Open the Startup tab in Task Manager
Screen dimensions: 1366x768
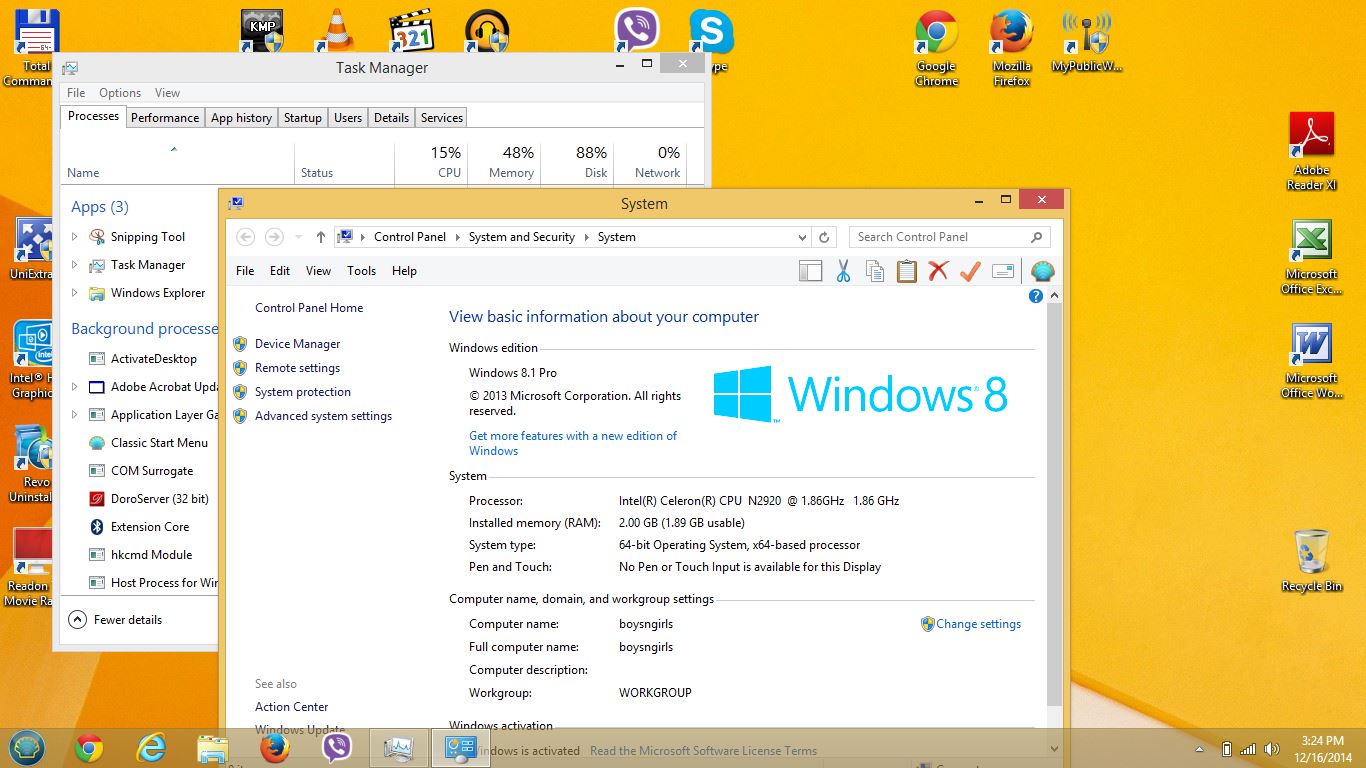(302, 118)
